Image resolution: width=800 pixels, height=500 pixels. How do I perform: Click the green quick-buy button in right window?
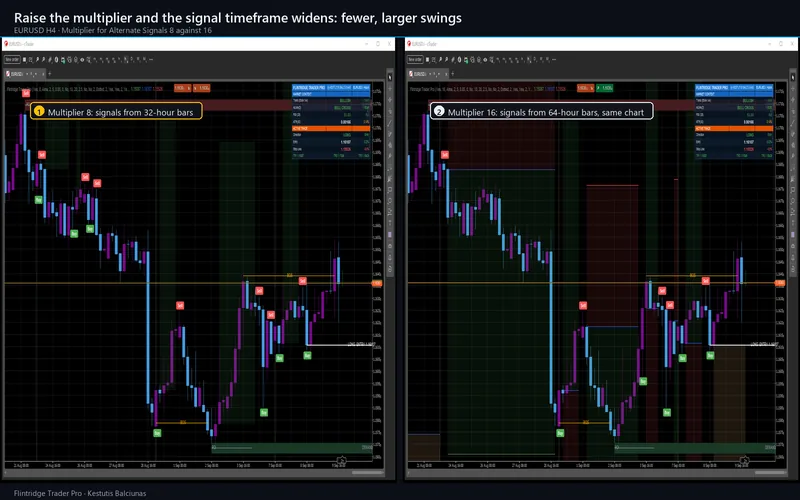point(605,88)
